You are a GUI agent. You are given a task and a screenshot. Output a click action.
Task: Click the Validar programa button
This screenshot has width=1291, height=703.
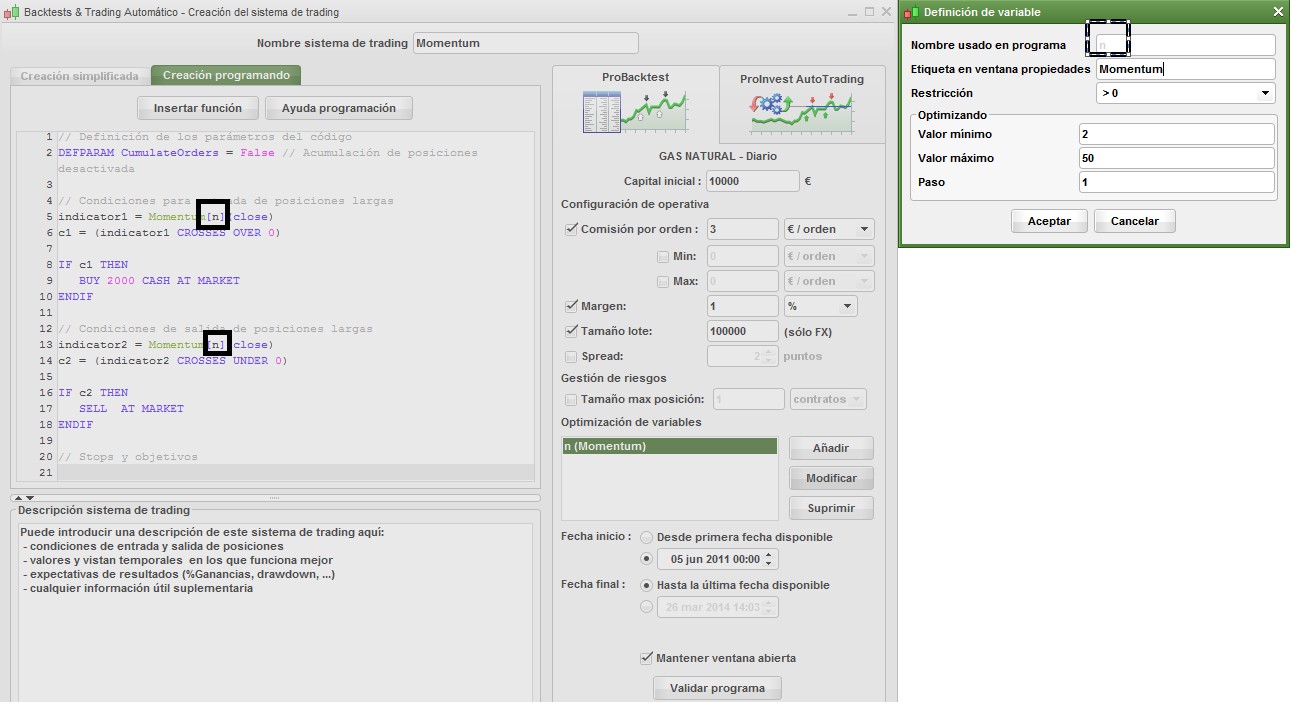[717, 688]
